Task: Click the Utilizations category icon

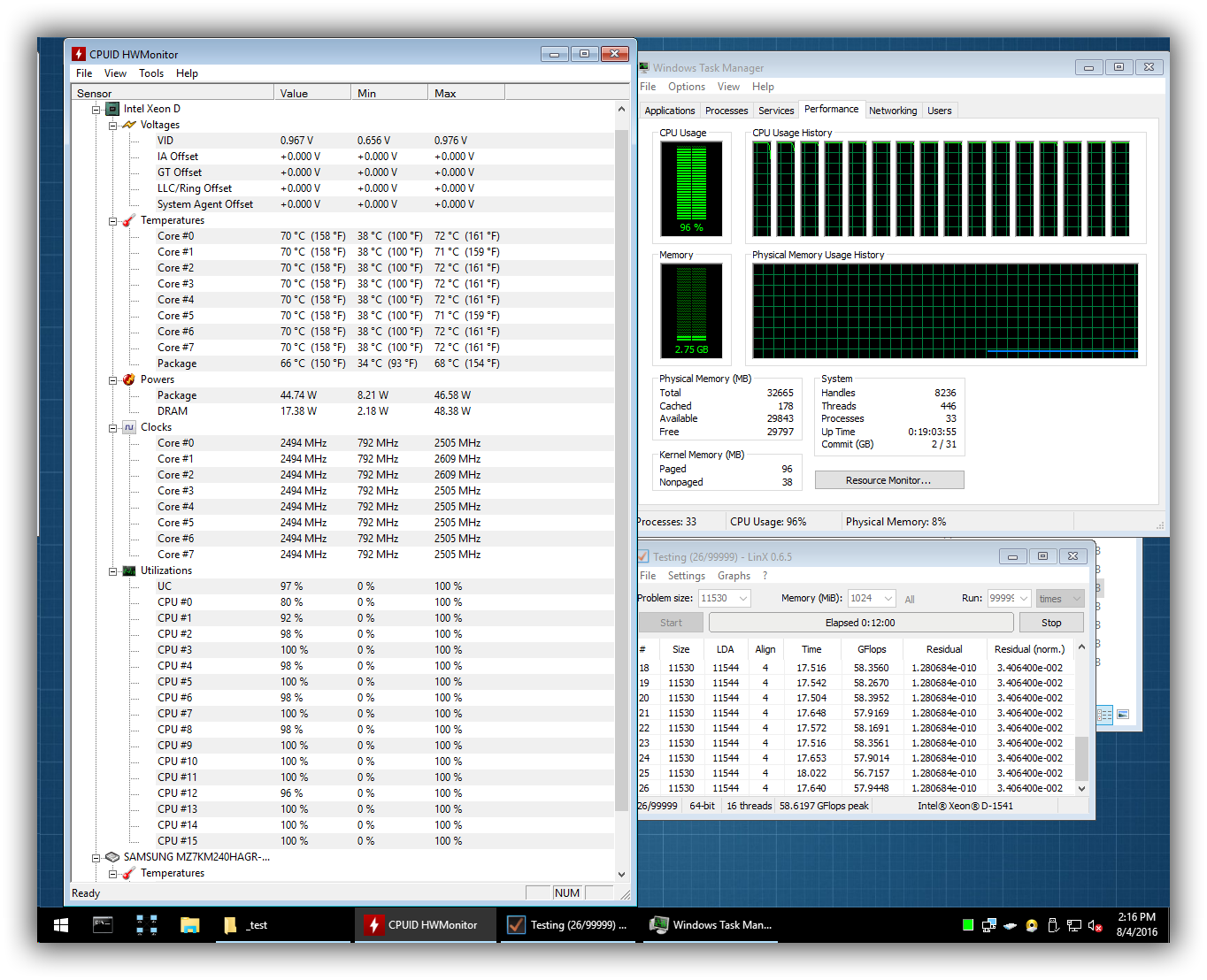Action: [129, 570]
